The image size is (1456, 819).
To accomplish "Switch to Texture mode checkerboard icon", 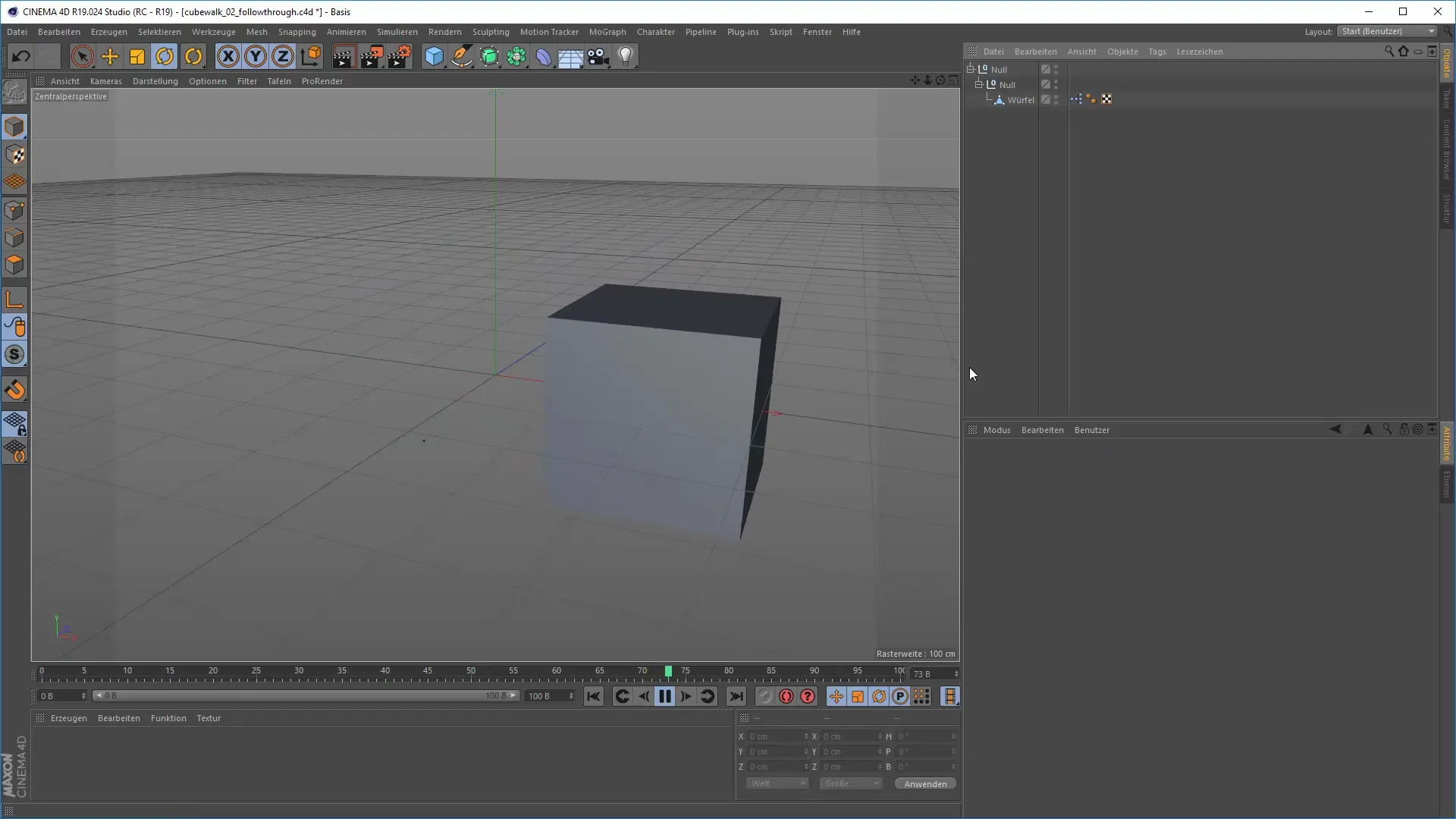I will click(x=14, y=155).
